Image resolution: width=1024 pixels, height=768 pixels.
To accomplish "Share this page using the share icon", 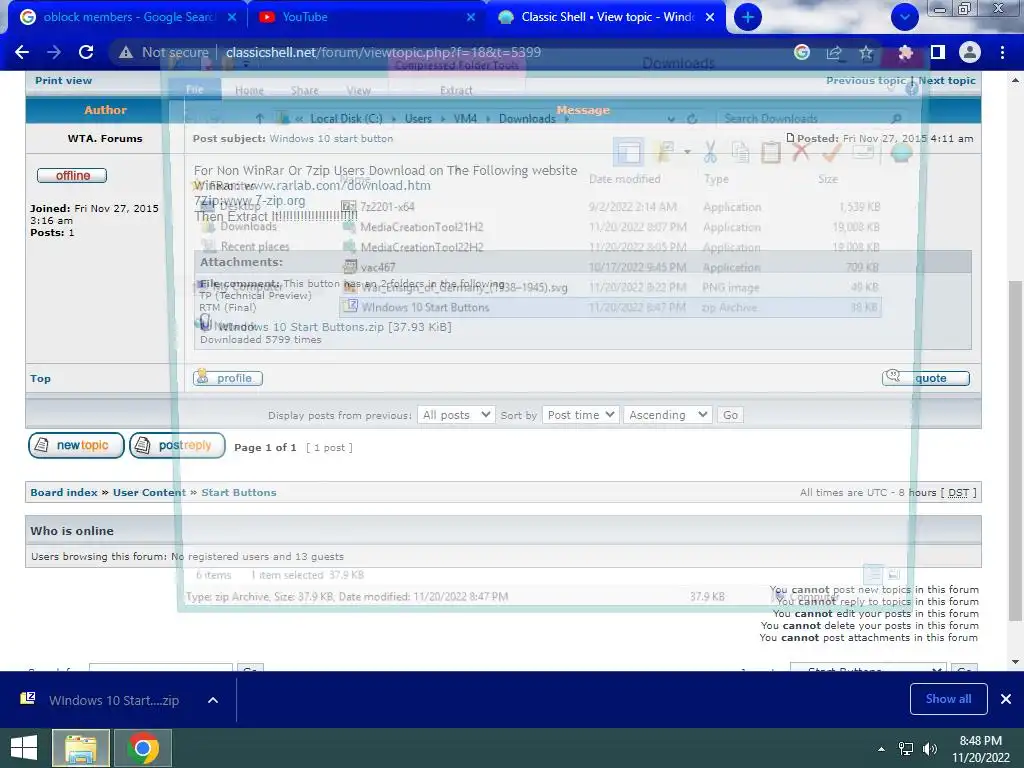I will (834, 52).
